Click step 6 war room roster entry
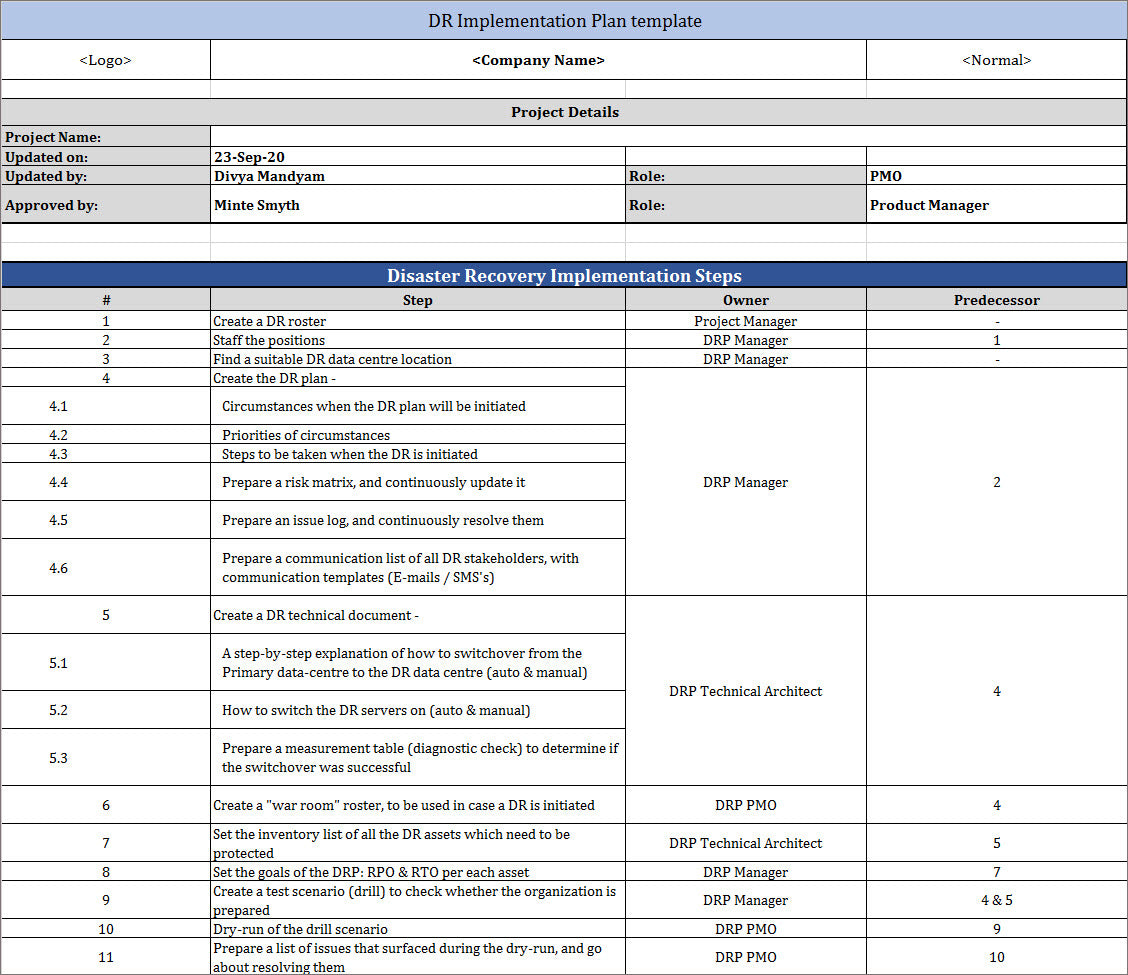1128x975 pixels. 404,805
